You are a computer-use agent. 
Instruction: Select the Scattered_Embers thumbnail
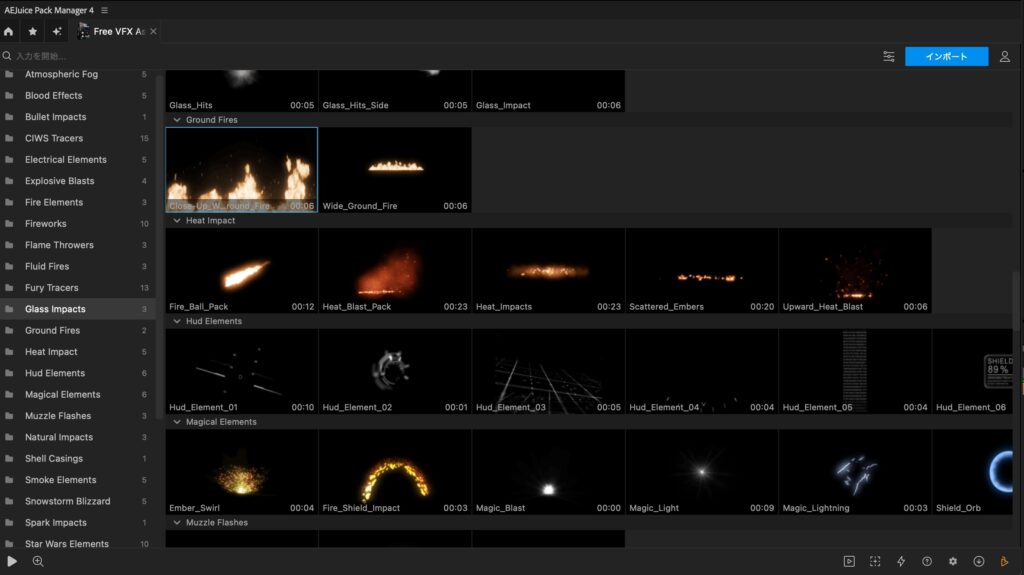[701, 271]
